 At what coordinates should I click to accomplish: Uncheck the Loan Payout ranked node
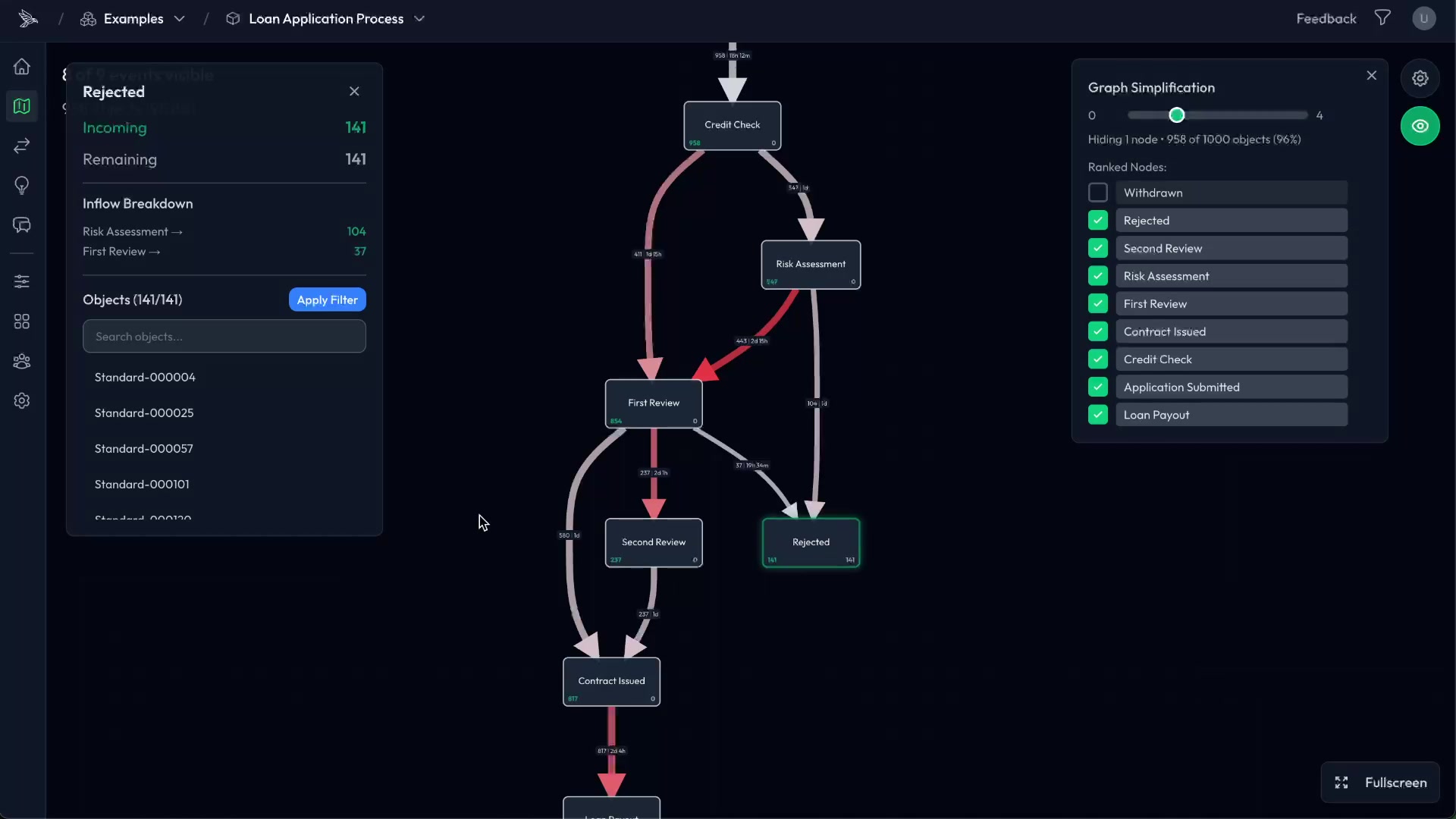pos(1098,415)
